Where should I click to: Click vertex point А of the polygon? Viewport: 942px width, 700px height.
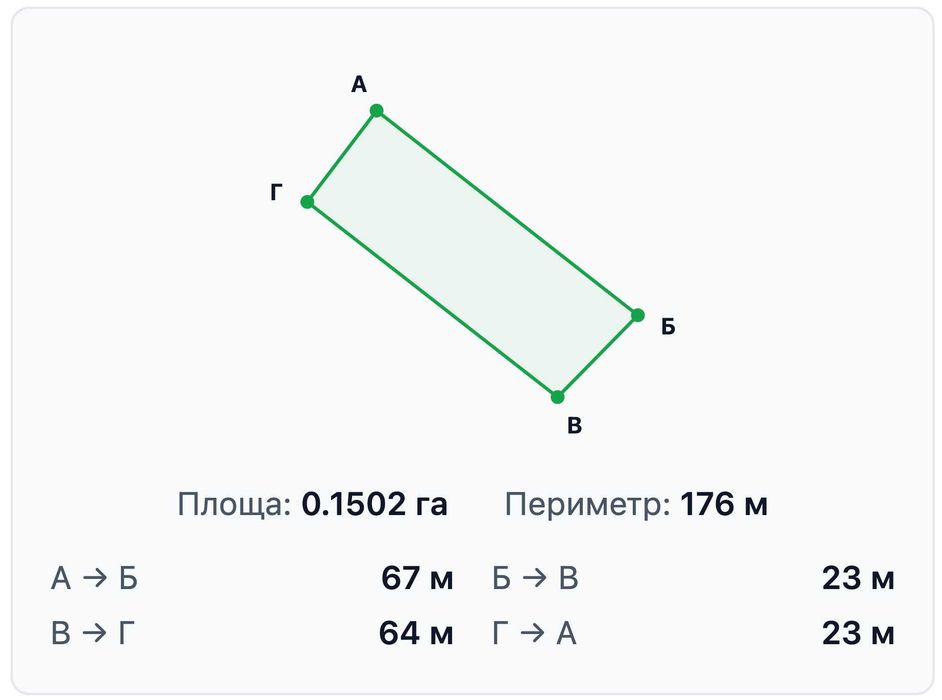[x=377, y=111]
